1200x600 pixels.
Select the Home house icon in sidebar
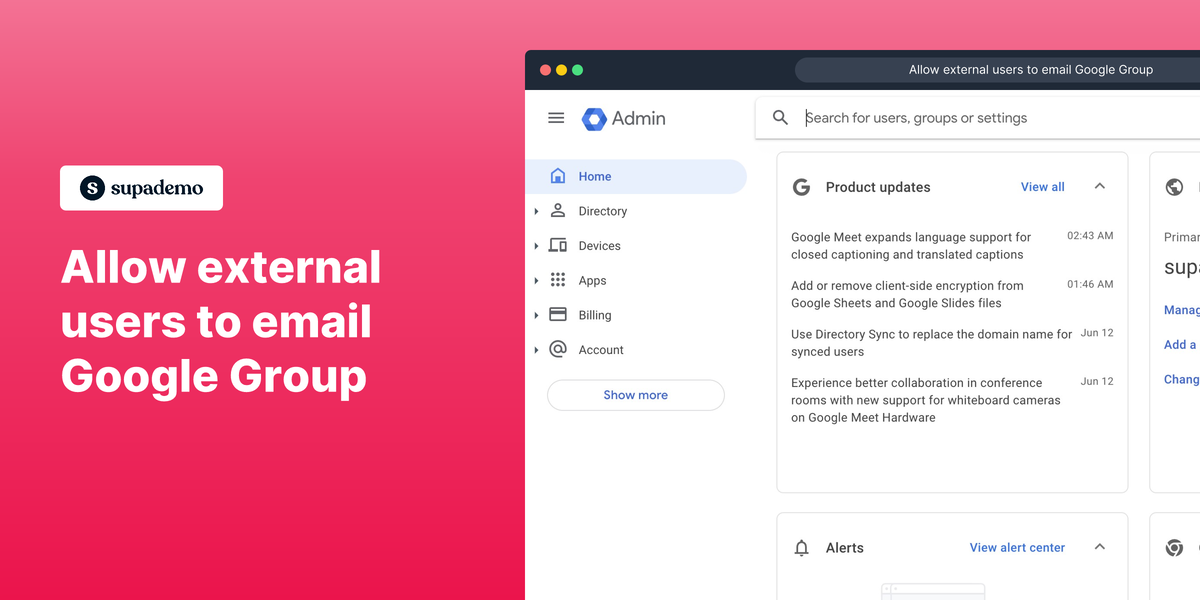point(558,175)
